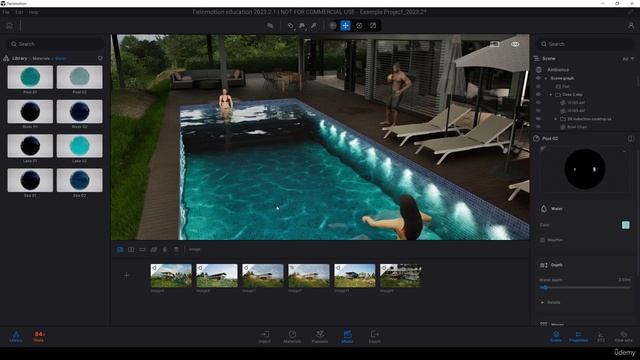Toggle visibility of Scene graph row

coord(538,78)
